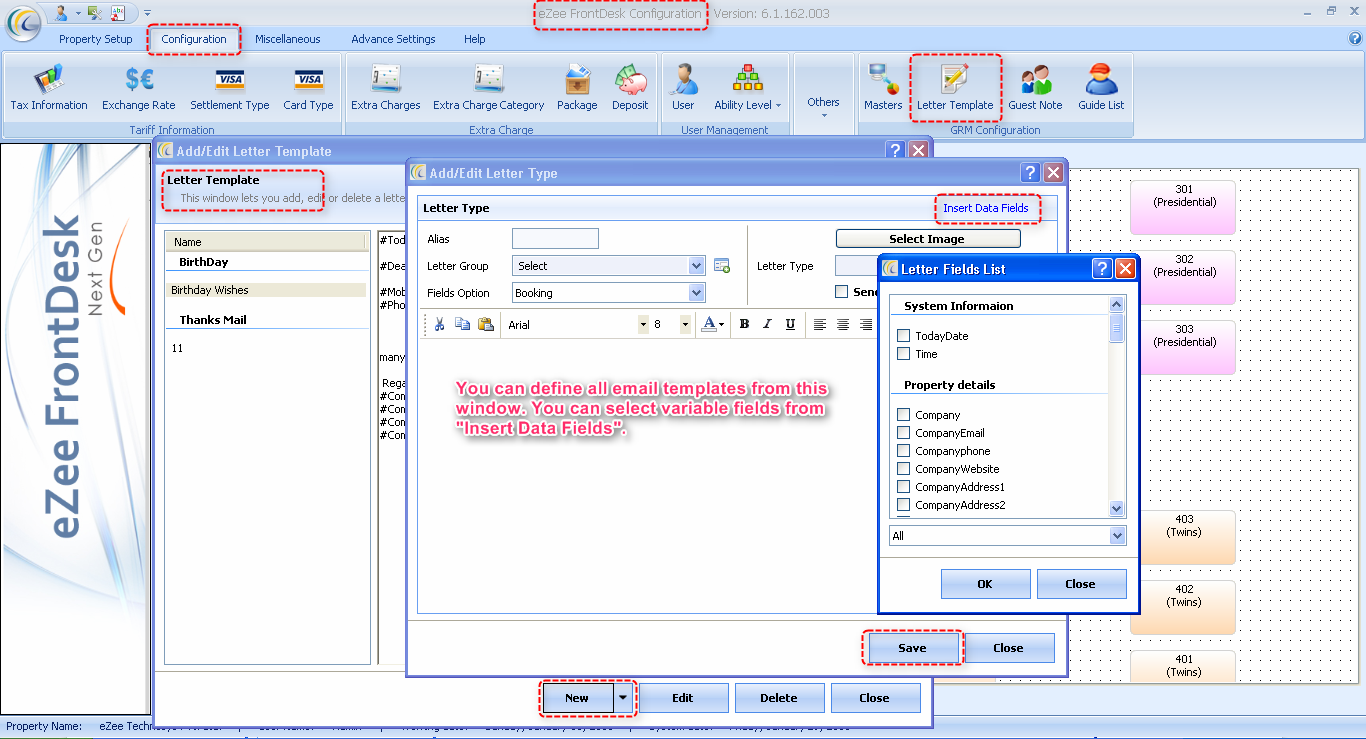Switch to the Configuration tab

tap(194, 39)
